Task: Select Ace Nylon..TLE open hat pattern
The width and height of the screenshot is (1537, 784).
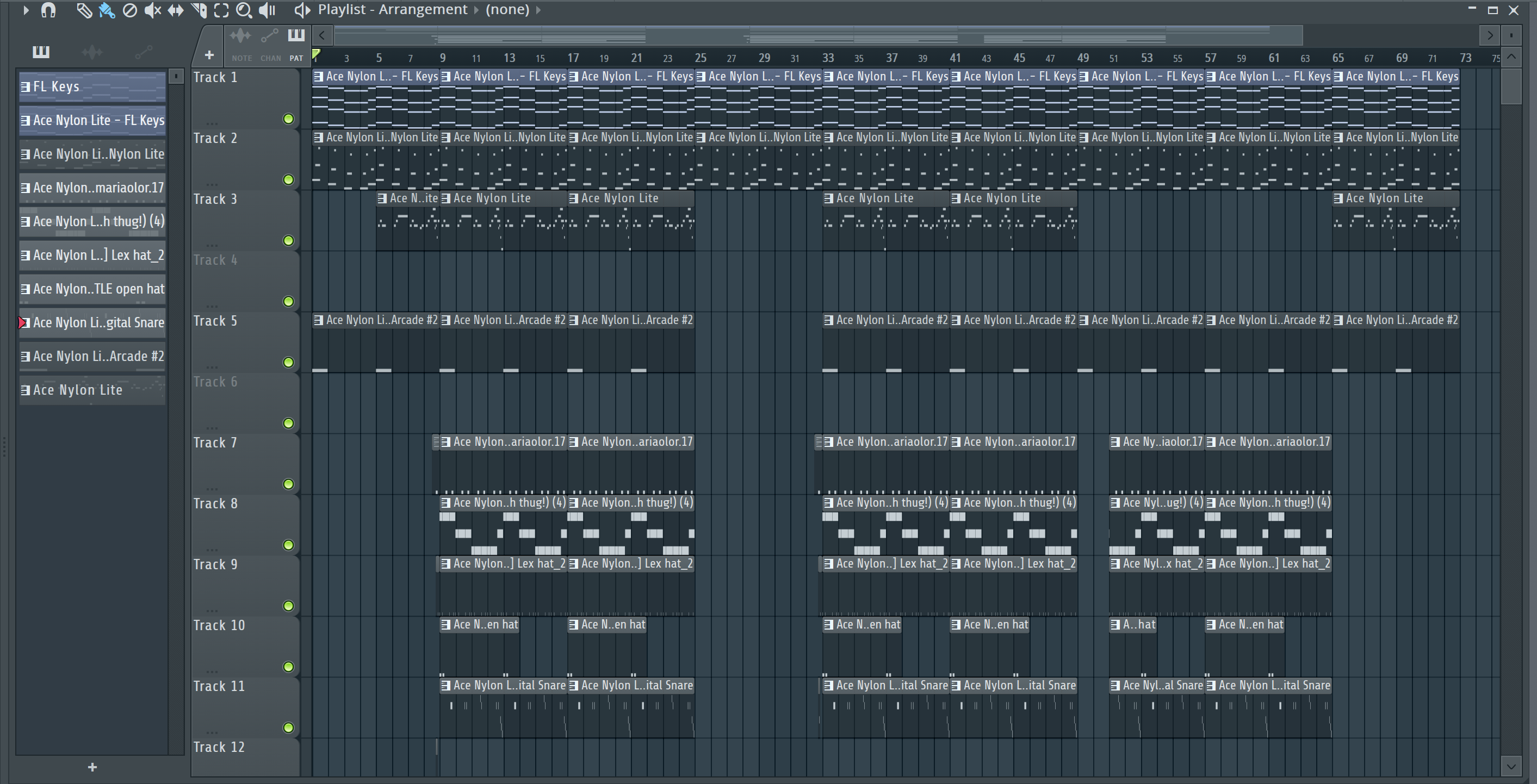Action: (92, 289)
